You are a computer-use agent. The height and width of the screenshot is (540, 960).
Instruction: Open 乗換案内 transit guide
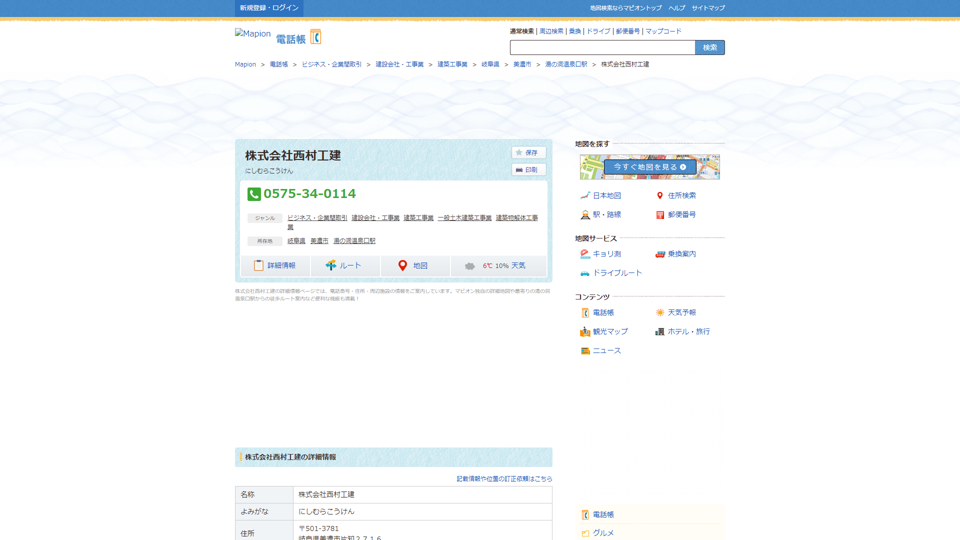pos(681,254)
